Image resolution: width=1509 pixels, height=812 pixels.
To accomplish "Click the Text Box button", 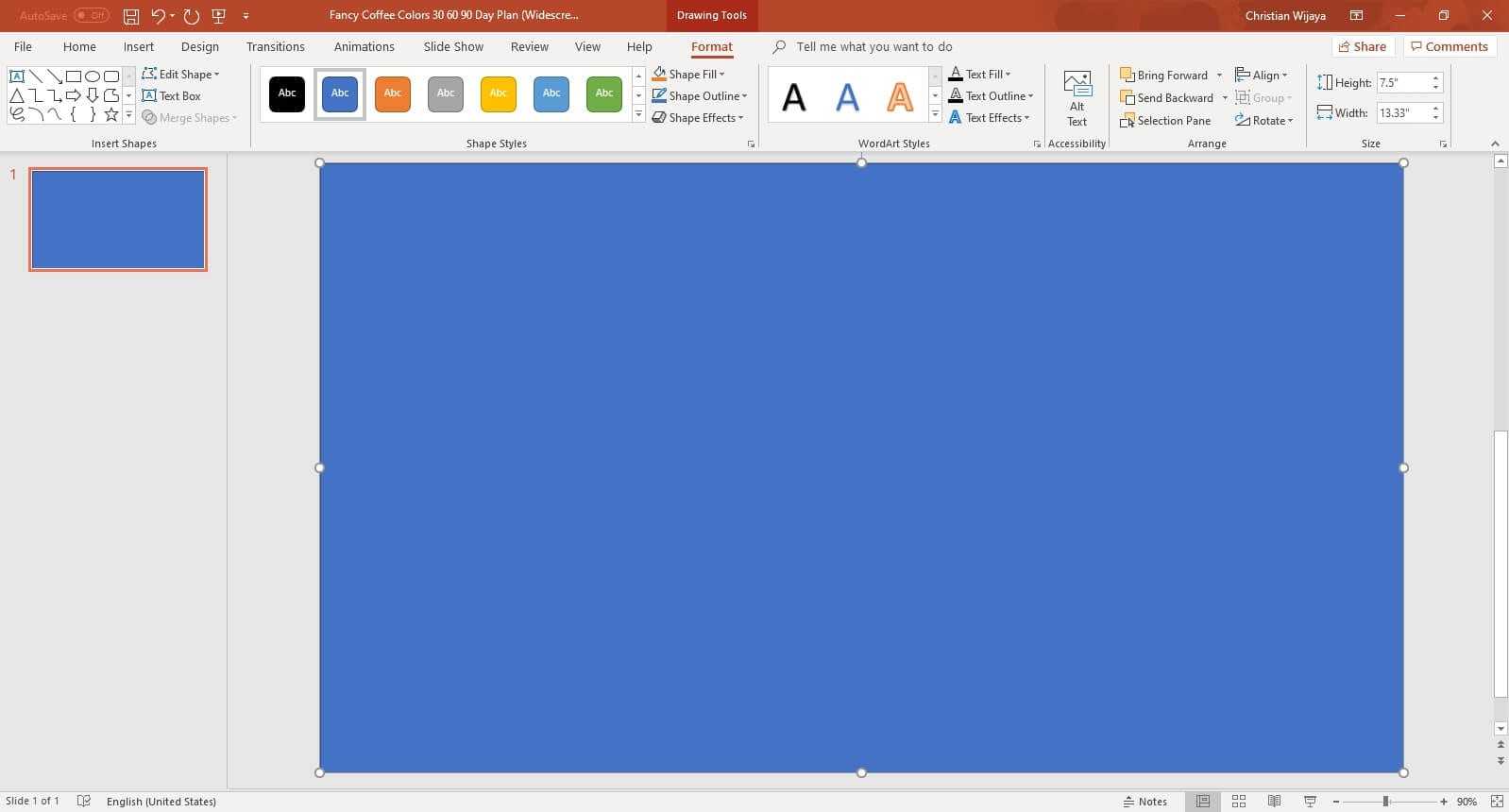I will (172, 95).
